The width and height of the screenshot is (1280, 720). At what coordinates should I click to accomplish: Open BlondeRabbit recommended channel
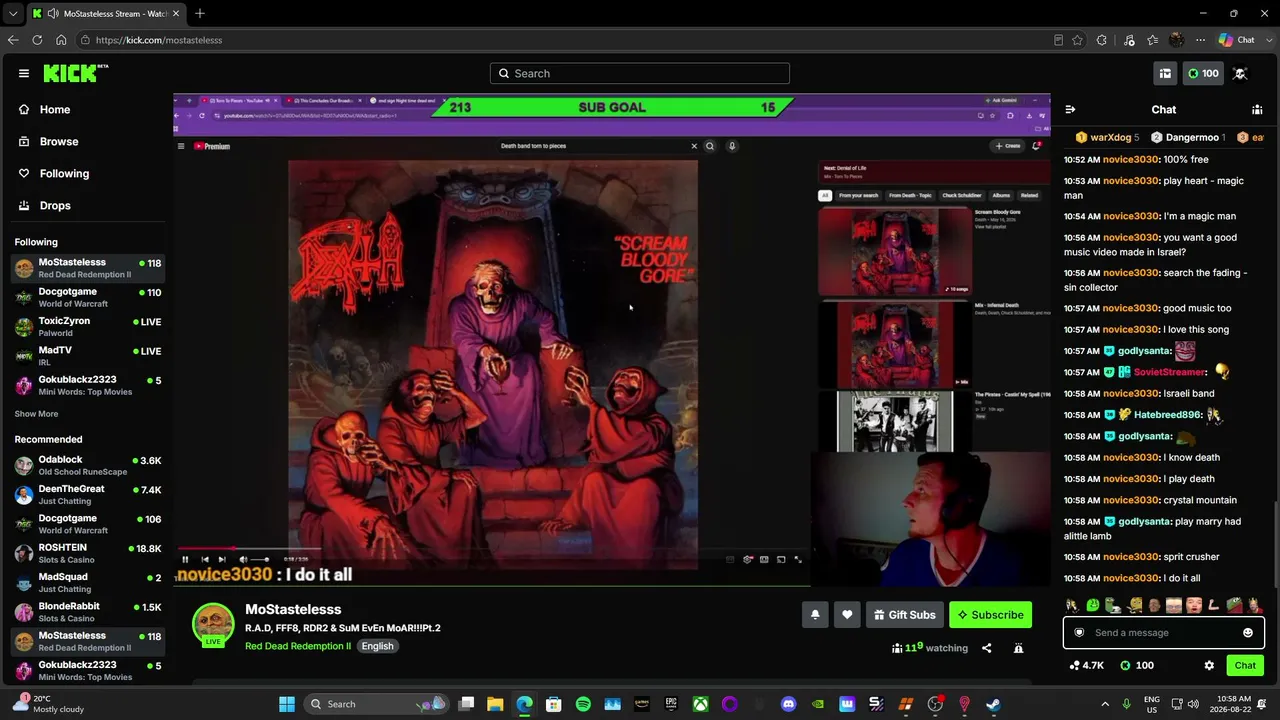[x=88, y=612]
